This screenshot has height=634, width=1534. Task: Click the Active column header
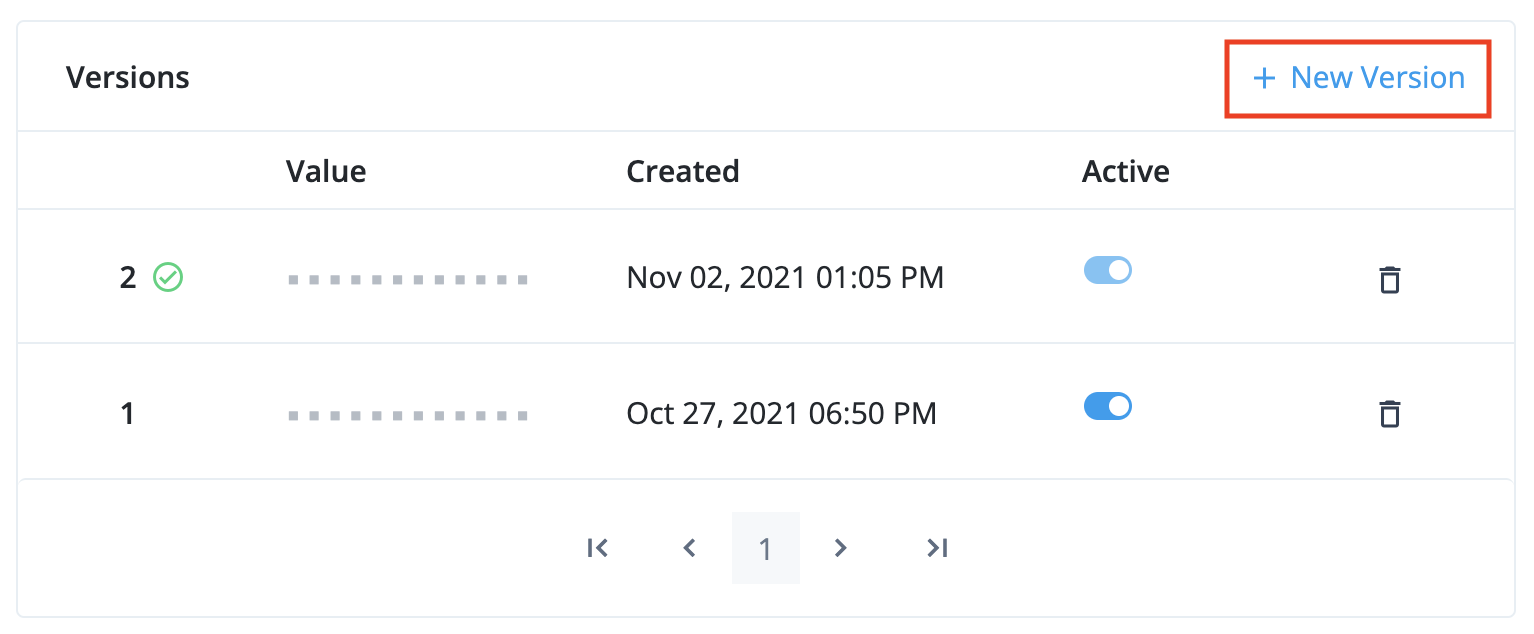tap(1126, 171)
